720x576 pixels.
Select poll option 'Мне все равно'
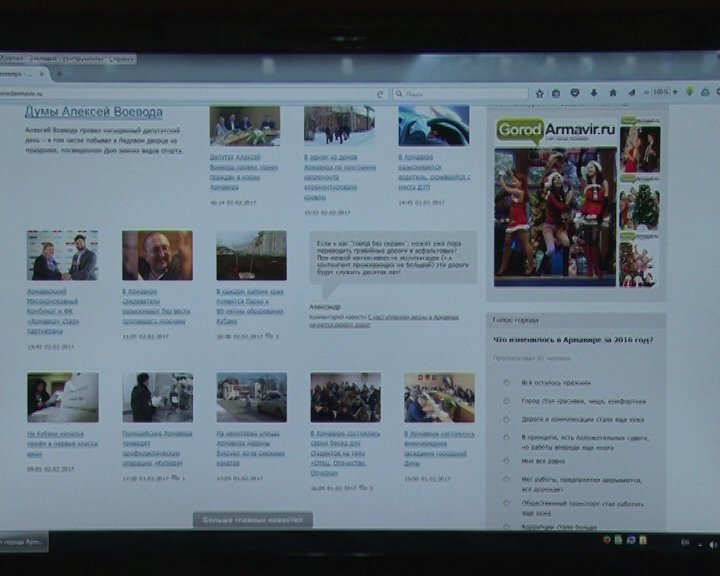pyautogui.click(x=506, y=461)
